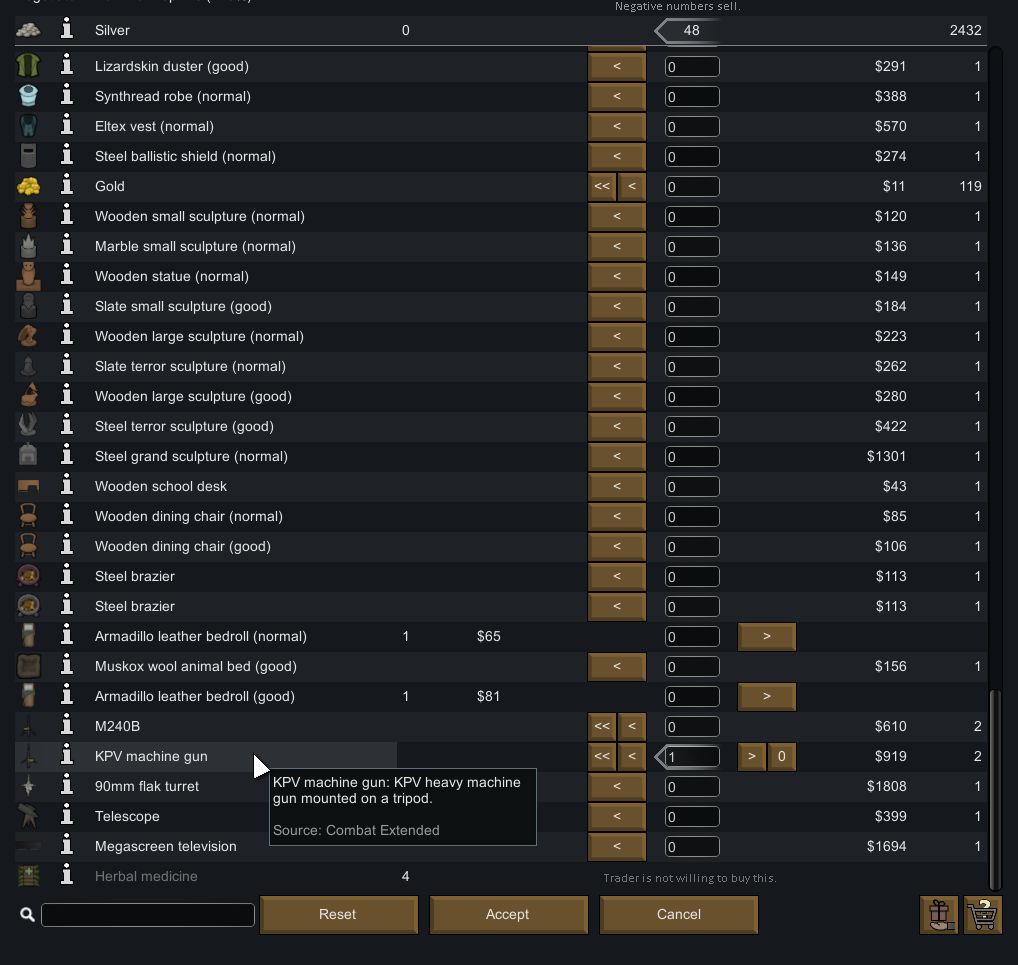Cancel the trade
Image resolution: width=1018 pixels, height=965 pixels.
tap(678, 914)
